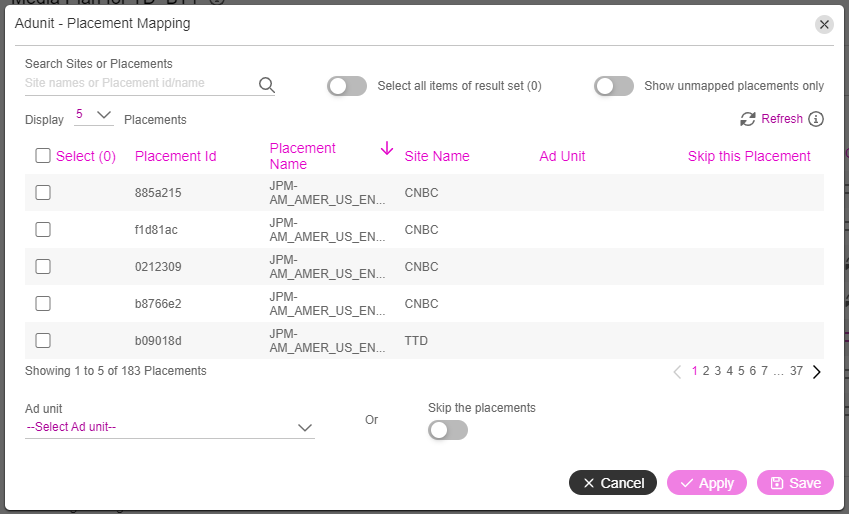Open the info icon beside Refresh
This screenshot has height=514, width=849.
(816, 119)
